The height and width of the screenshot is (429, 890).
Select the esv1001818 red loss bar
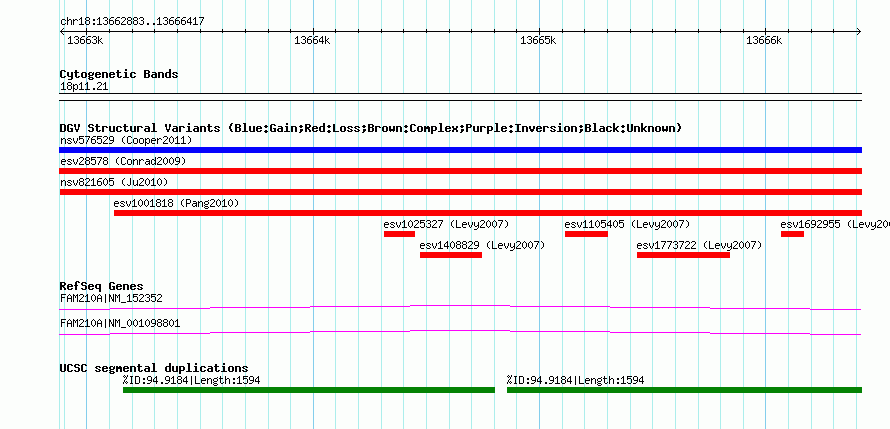pyautogui.click(x=488, y=213)
